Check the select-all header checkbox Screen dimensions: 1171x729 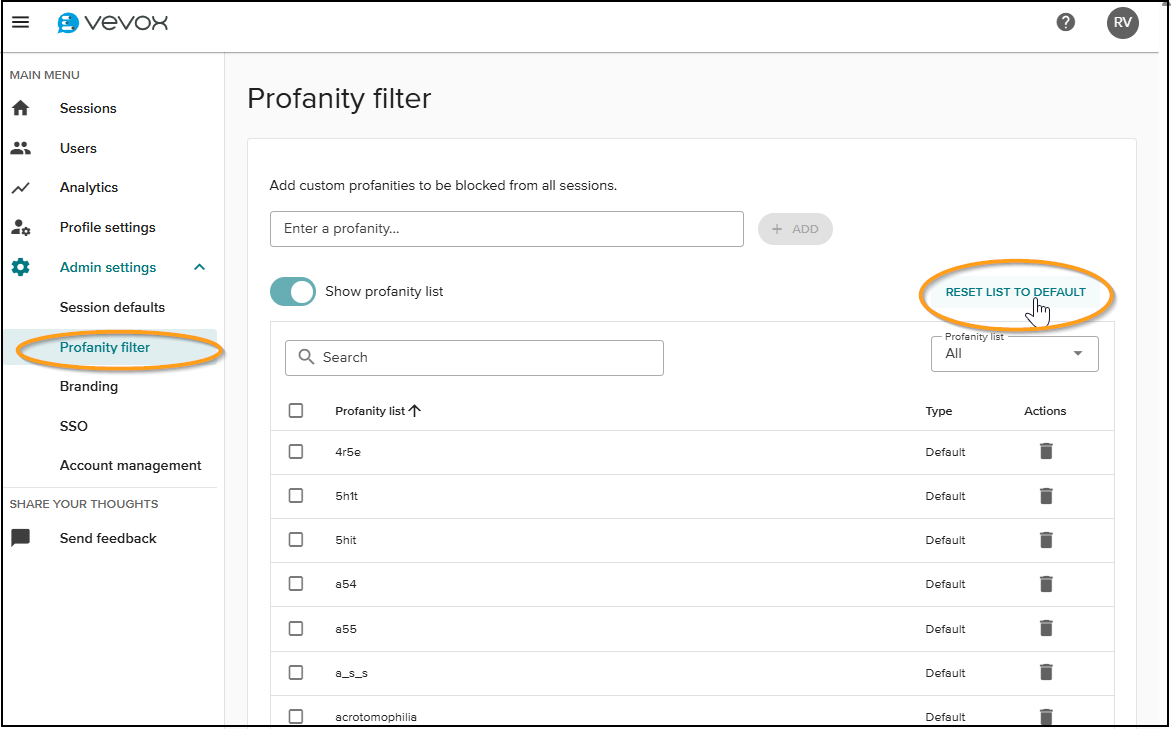point(296,411)
